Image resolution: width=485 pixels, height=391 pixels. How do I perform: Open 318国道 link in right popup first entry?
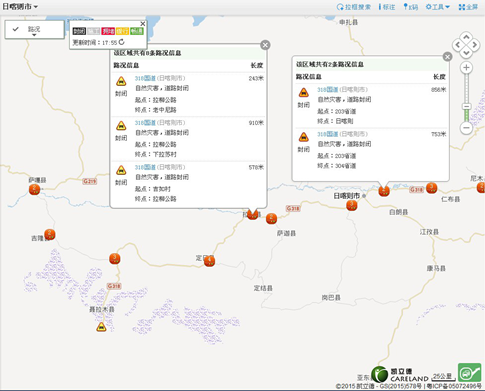(327, 89)
